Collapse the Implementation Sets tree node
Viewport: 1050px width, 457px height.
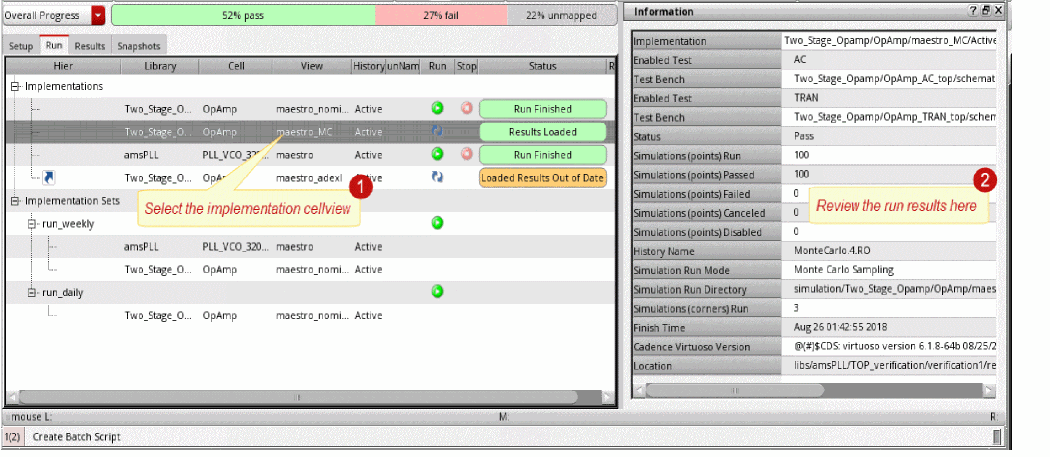coord(15,201)
